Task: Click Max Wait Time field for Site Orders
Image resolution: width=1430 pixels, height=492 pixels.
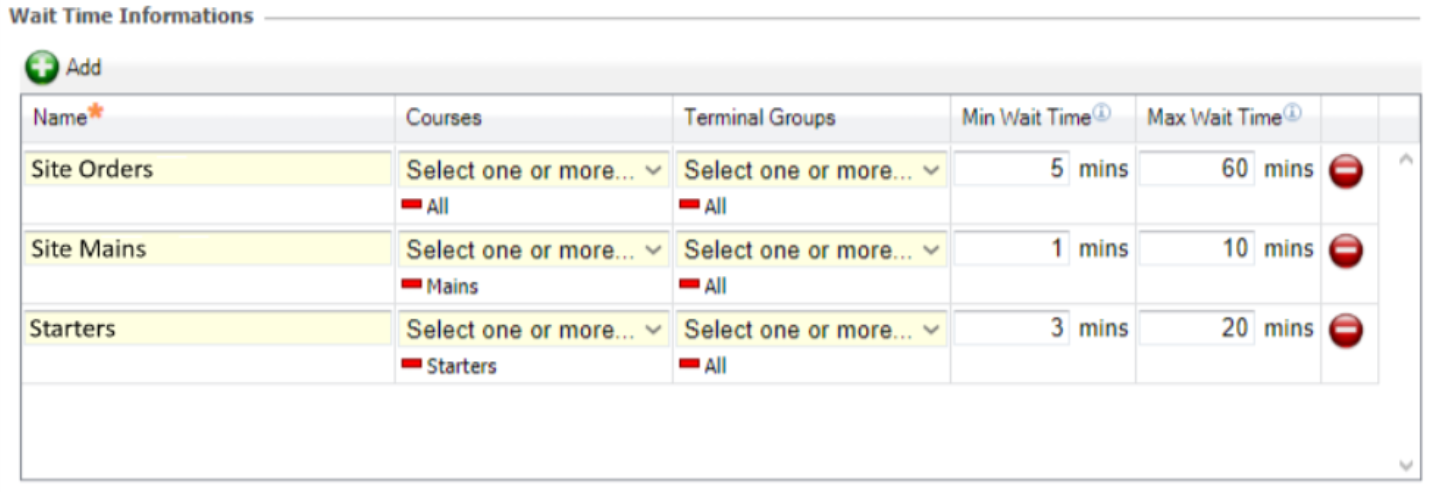Action: 1197,169
